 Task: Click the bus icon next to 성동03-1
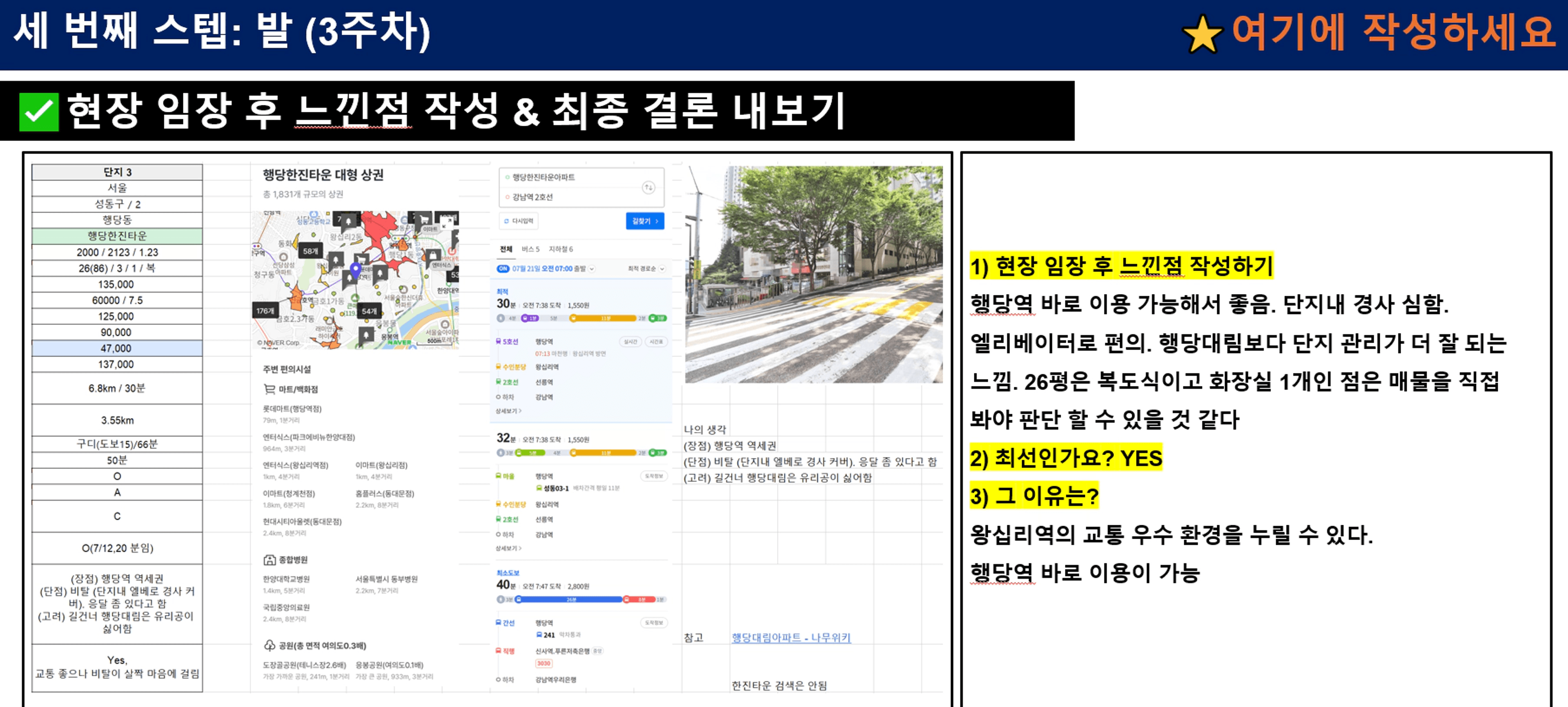coord(539,488)
